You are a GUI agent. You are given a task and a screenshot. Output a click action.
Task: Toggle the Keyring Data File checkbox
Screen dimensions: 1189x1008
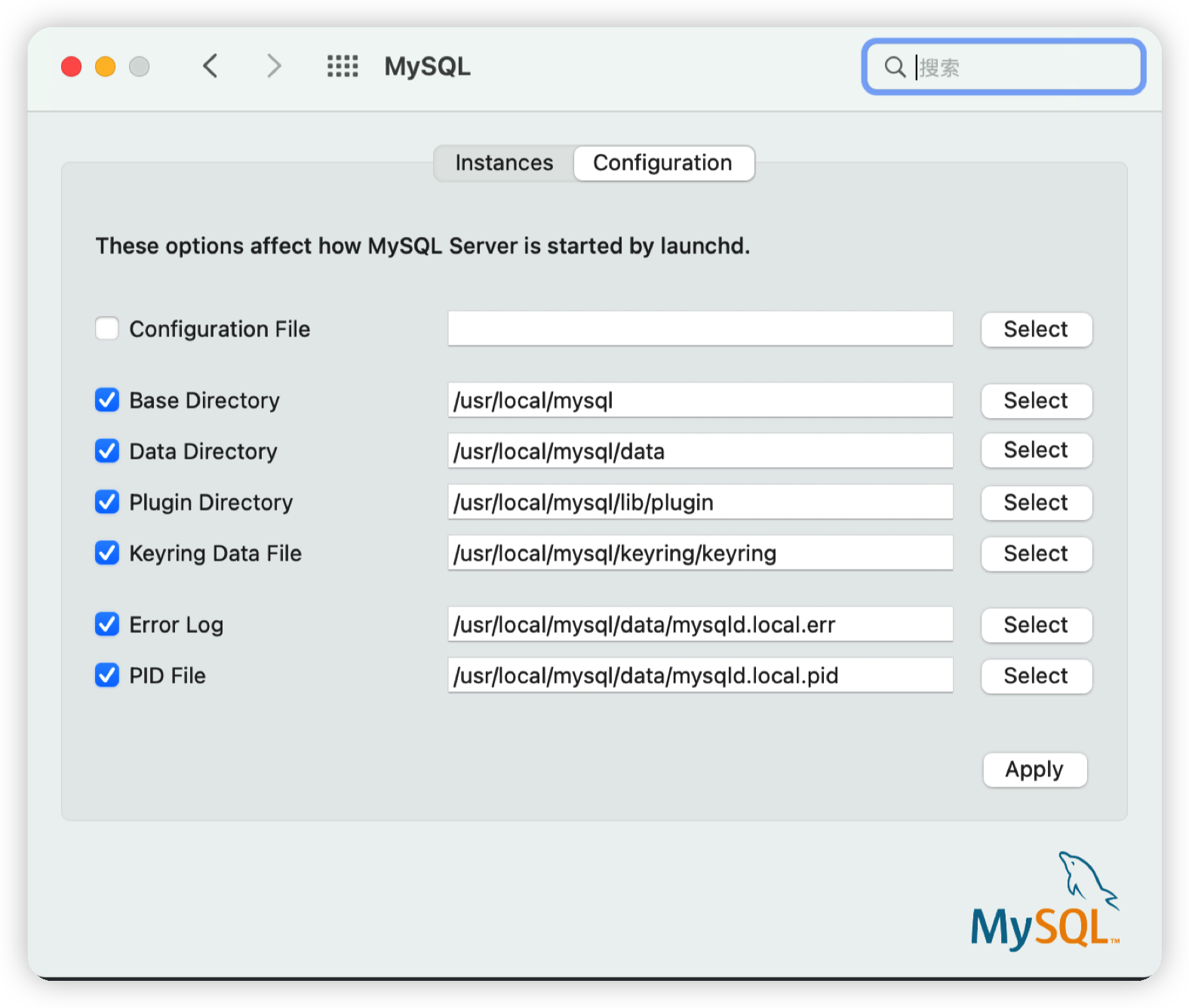(107, 553)
